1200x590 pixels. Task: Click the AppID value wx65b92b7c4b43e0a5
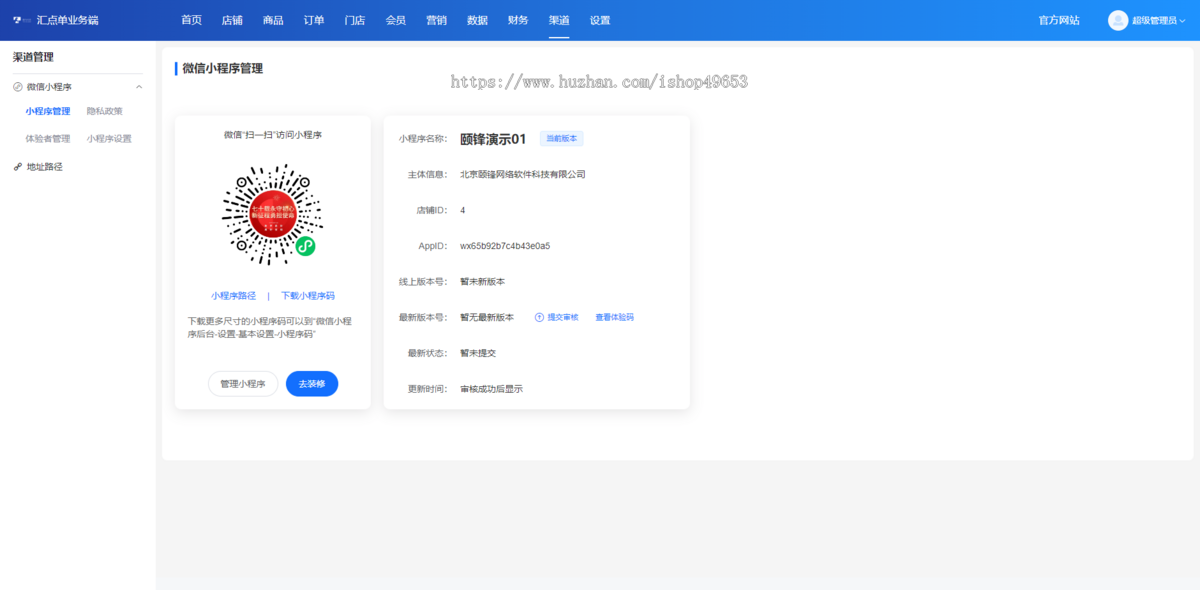tap(505, 246)
